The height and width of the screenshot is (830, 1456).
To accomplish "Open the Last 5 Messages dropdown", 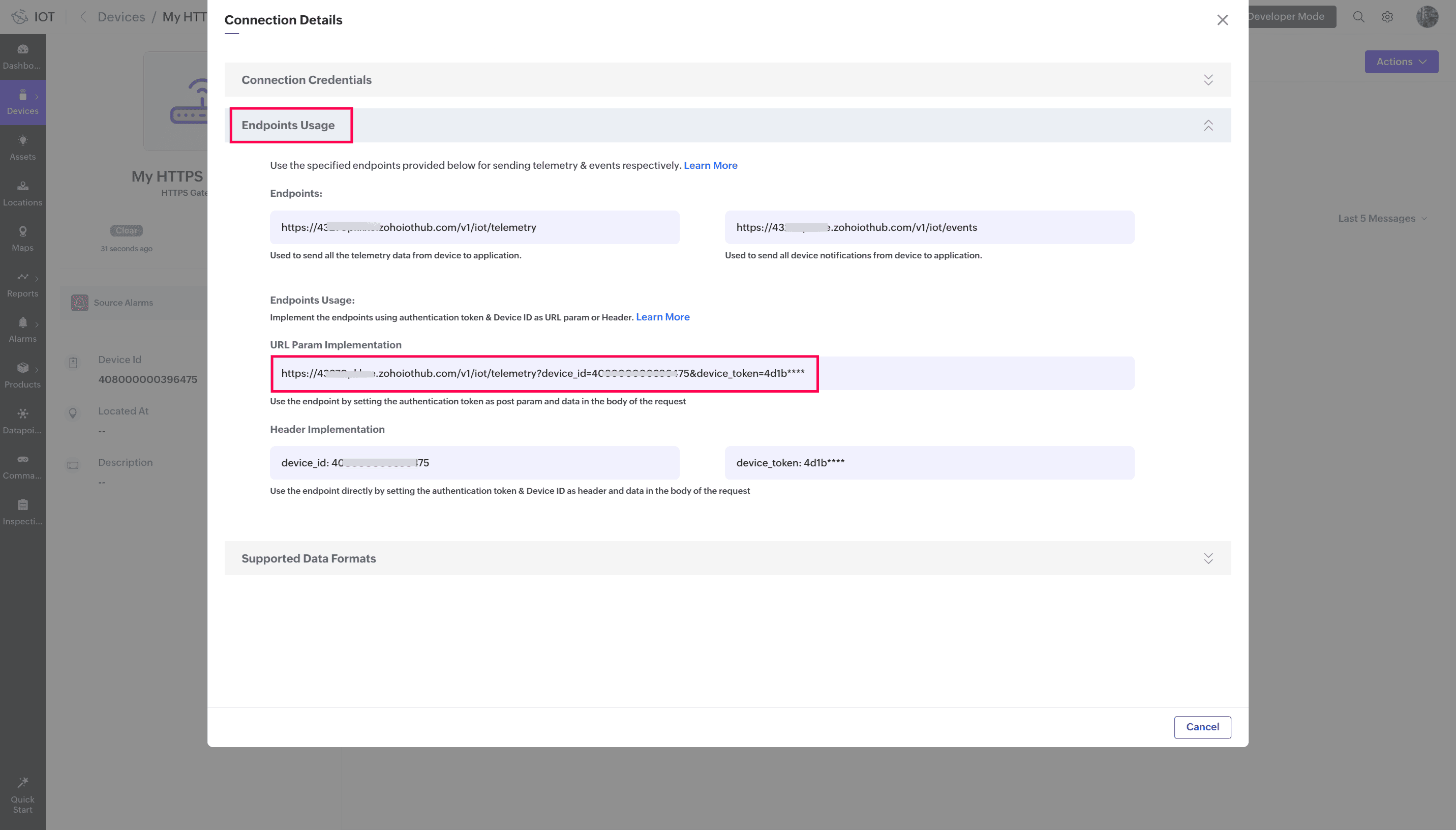I will click(x=1381, y=218).
